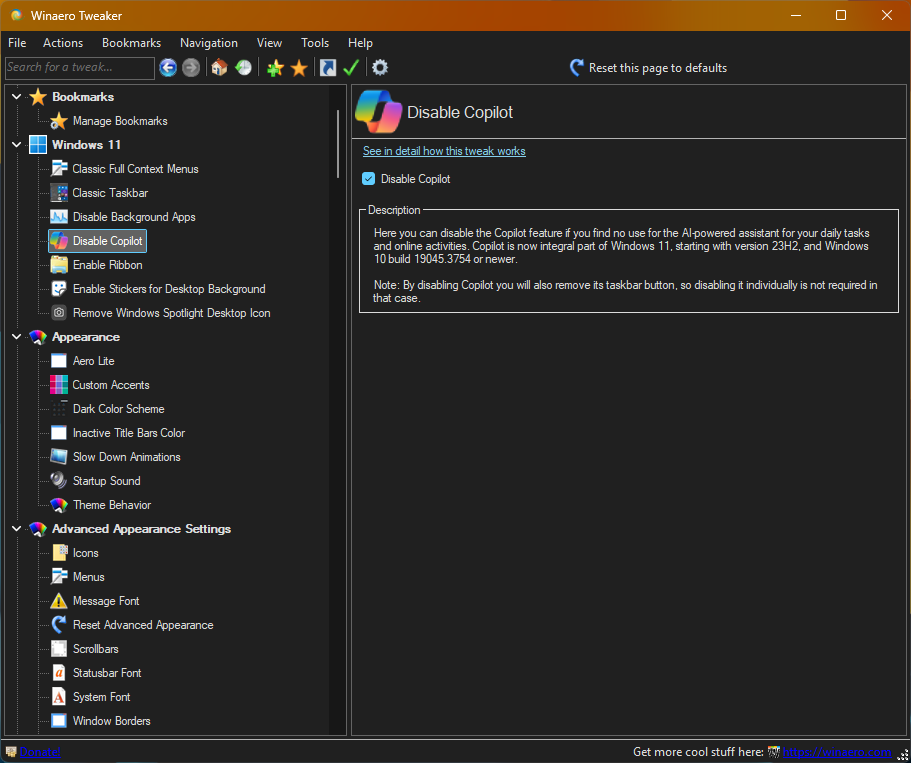Open the File menu

17,43
